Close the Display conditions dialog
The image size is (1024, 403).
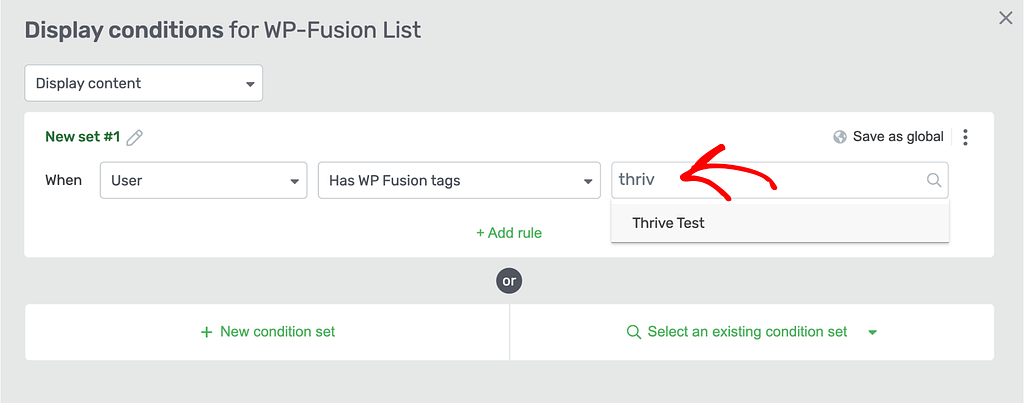click(1006, 18)
